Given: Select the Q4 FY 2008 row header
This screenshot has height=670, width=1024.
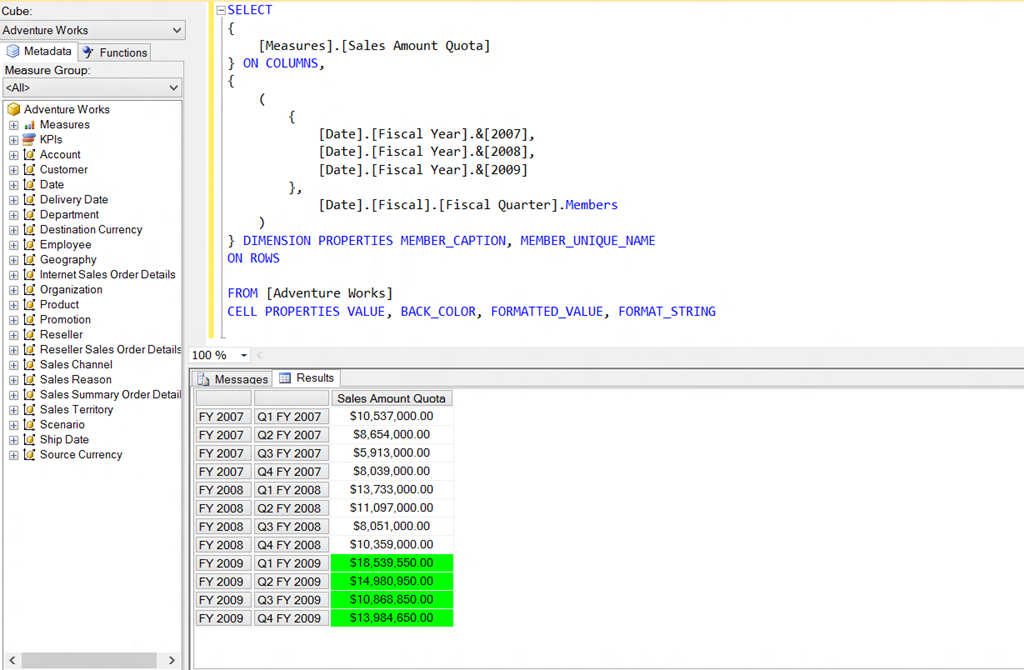Looking at the screenshot, I should (291, 545).
